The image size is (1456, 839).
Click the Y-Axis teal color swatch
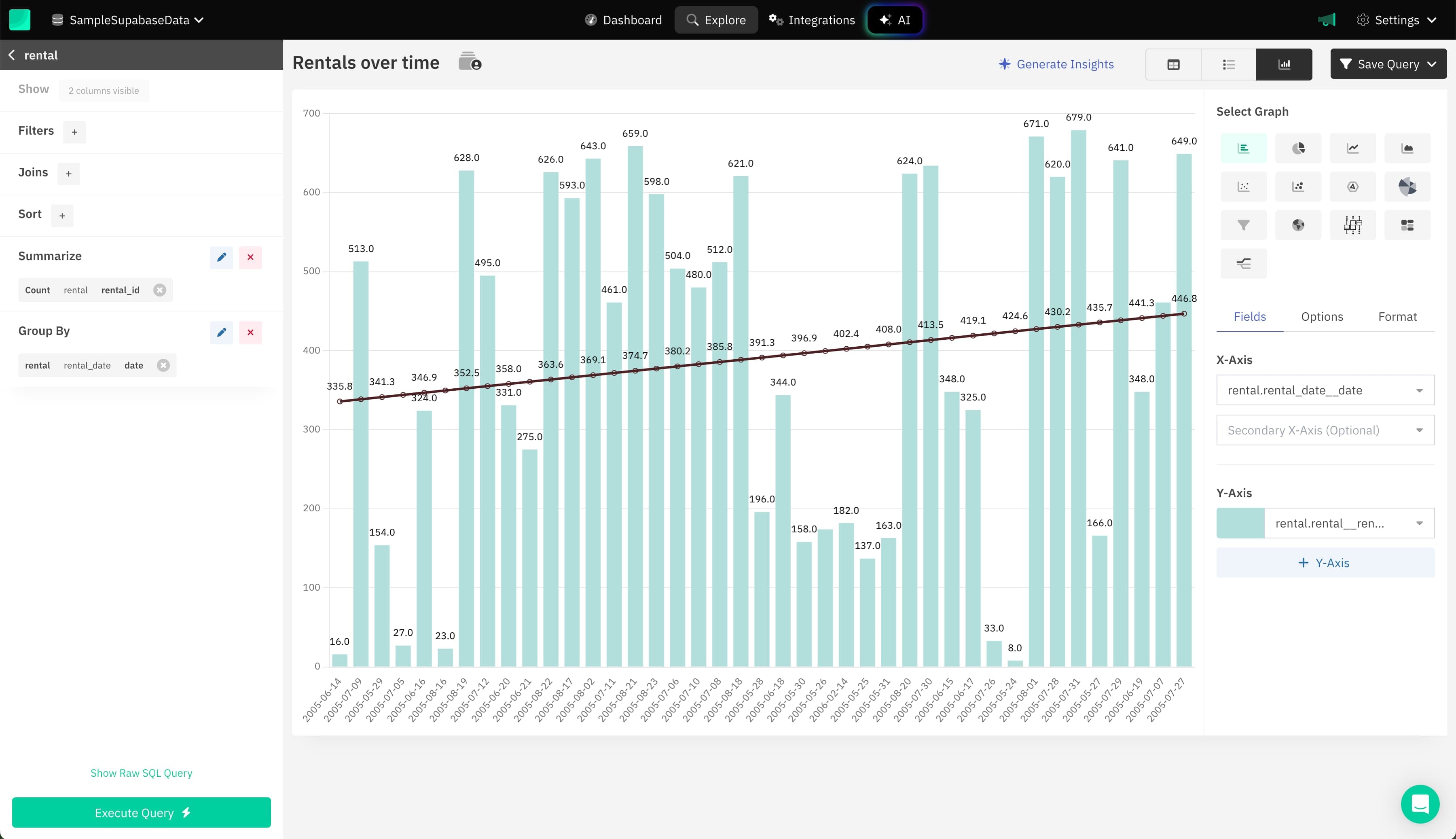tap(1240, 523)
